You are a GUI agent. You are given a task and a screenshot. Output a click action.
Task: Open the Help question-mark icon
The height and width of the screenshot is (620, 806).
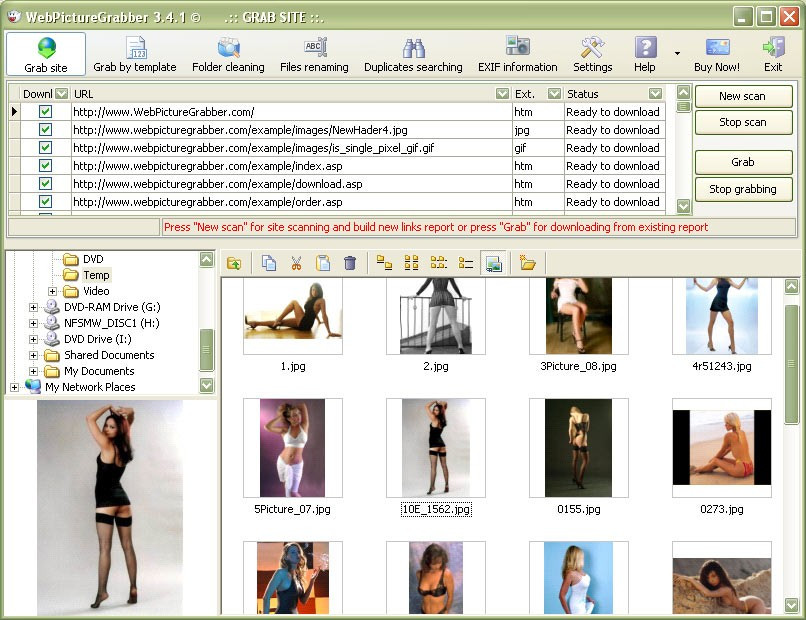coord(645,54)
